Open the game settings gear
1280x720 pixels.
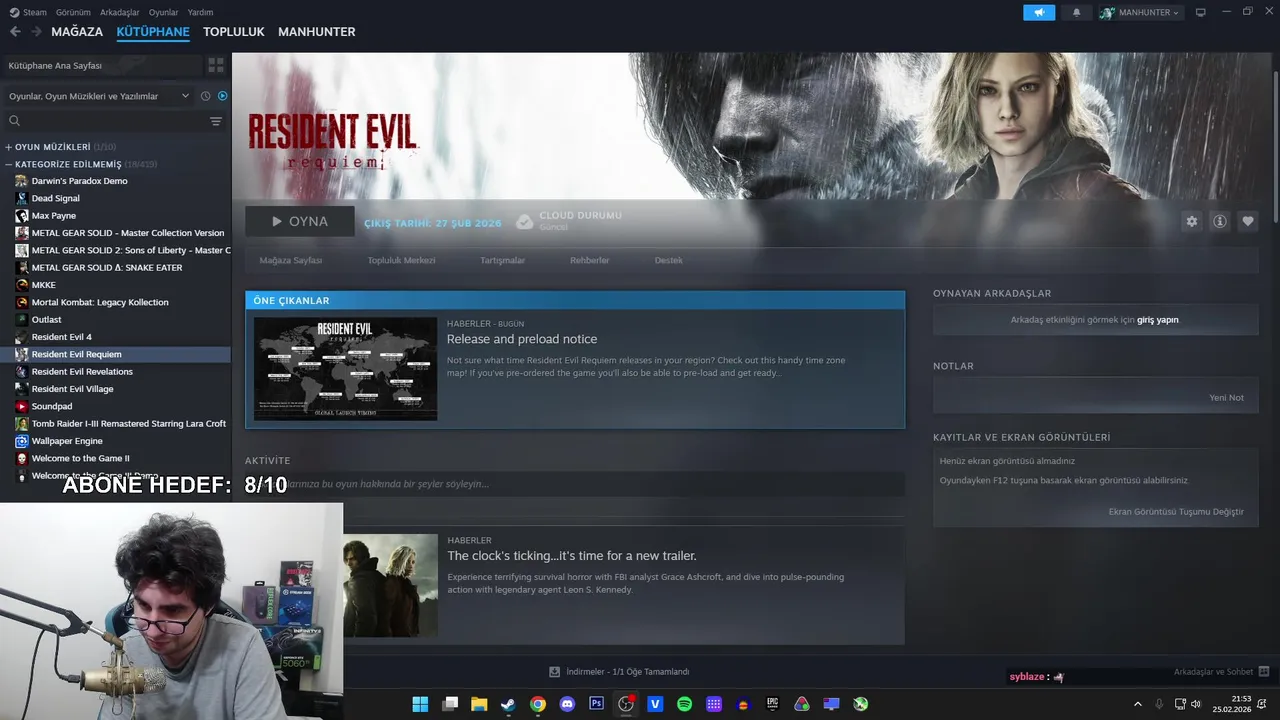[x=1191, y=222]
